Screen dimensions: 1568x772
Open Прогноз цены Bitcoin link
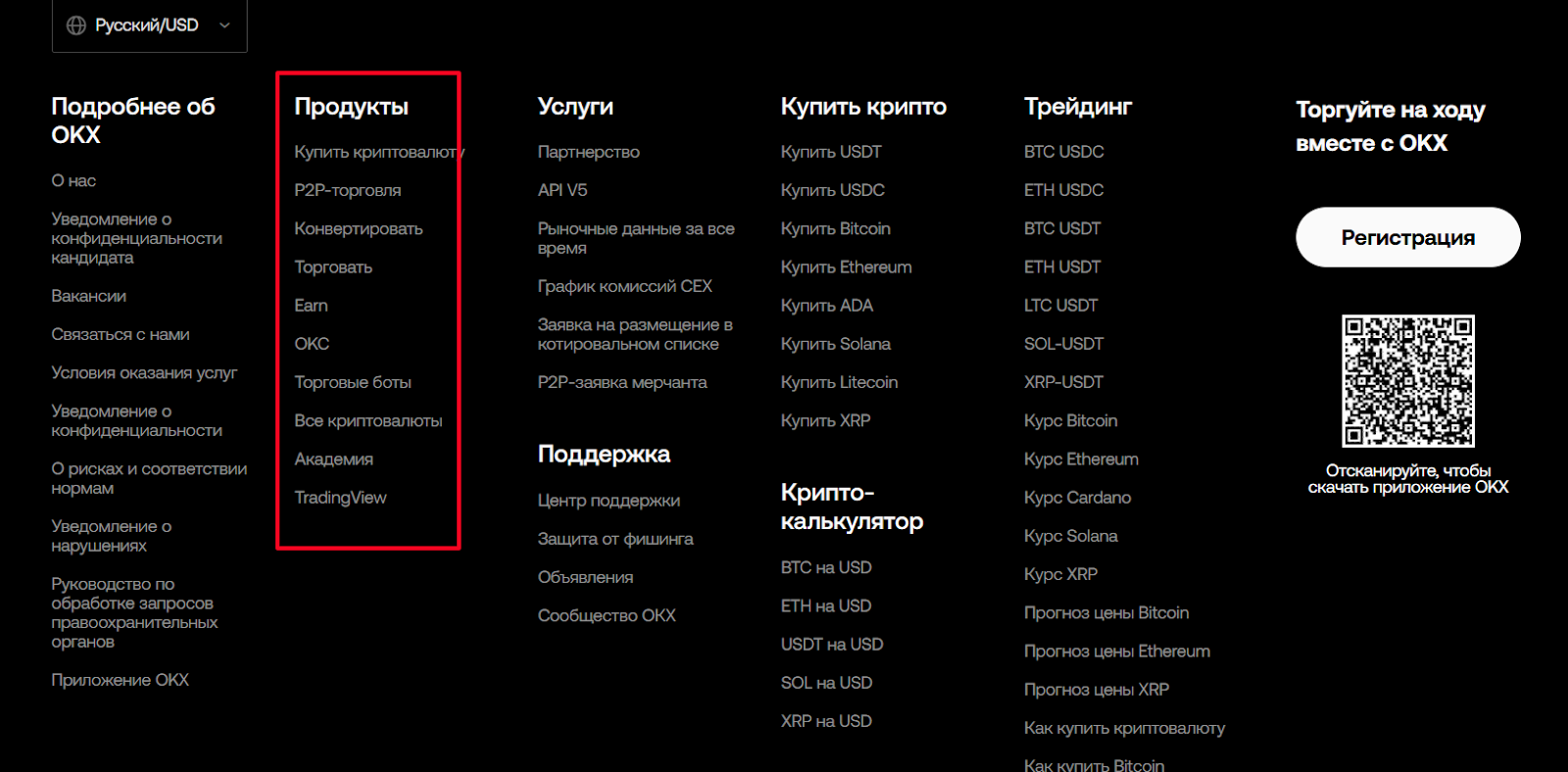coord(1106,613)
